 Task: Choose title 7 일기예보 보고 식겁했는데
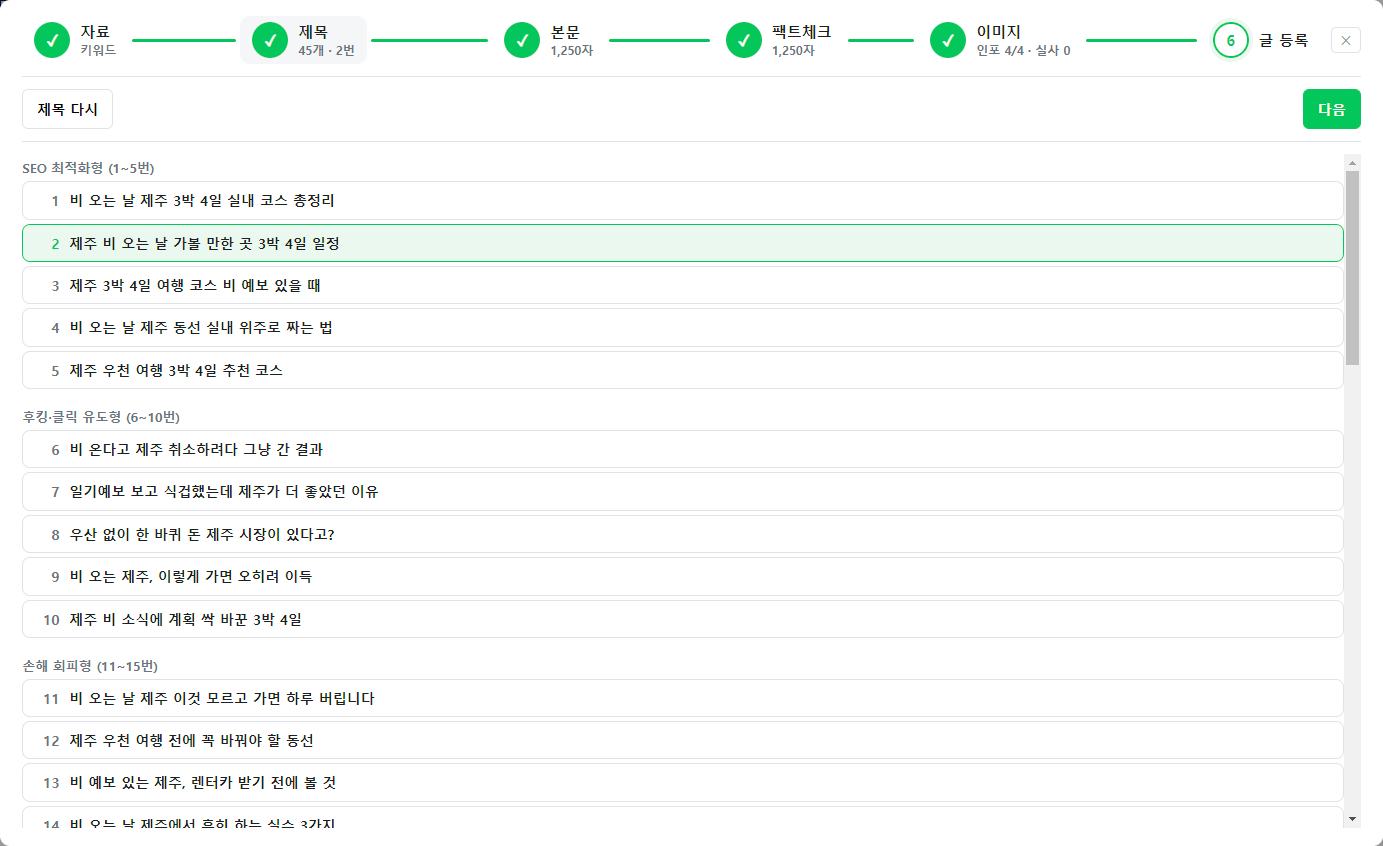coord(682,492)
